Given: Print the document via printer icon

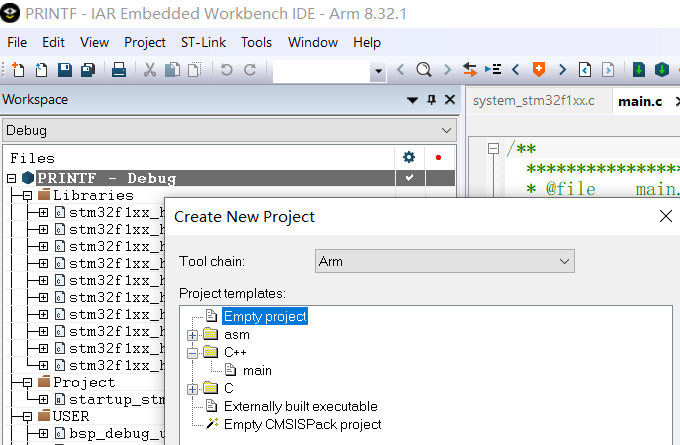Looking at the screenshot, I should (x=119, y=69).
